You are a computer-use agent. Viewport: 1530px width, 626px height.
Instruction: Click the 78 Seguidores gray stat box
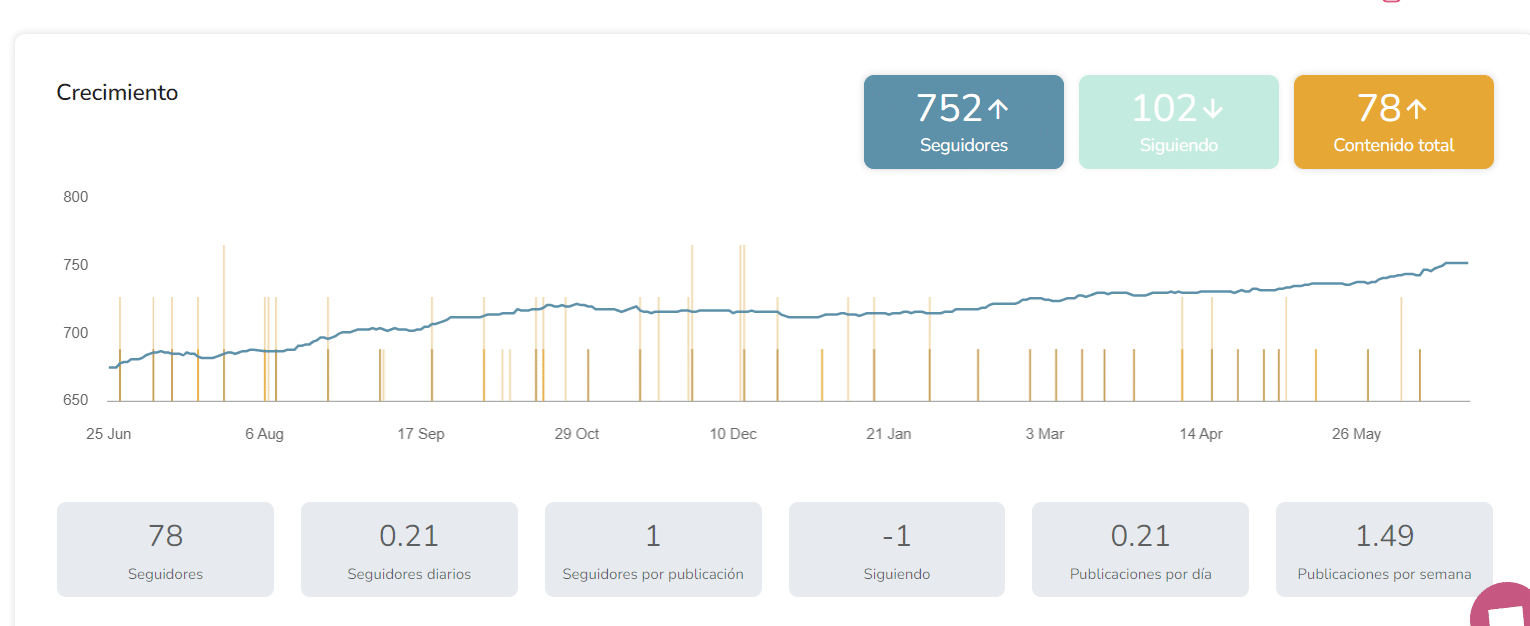pos(165,549)
